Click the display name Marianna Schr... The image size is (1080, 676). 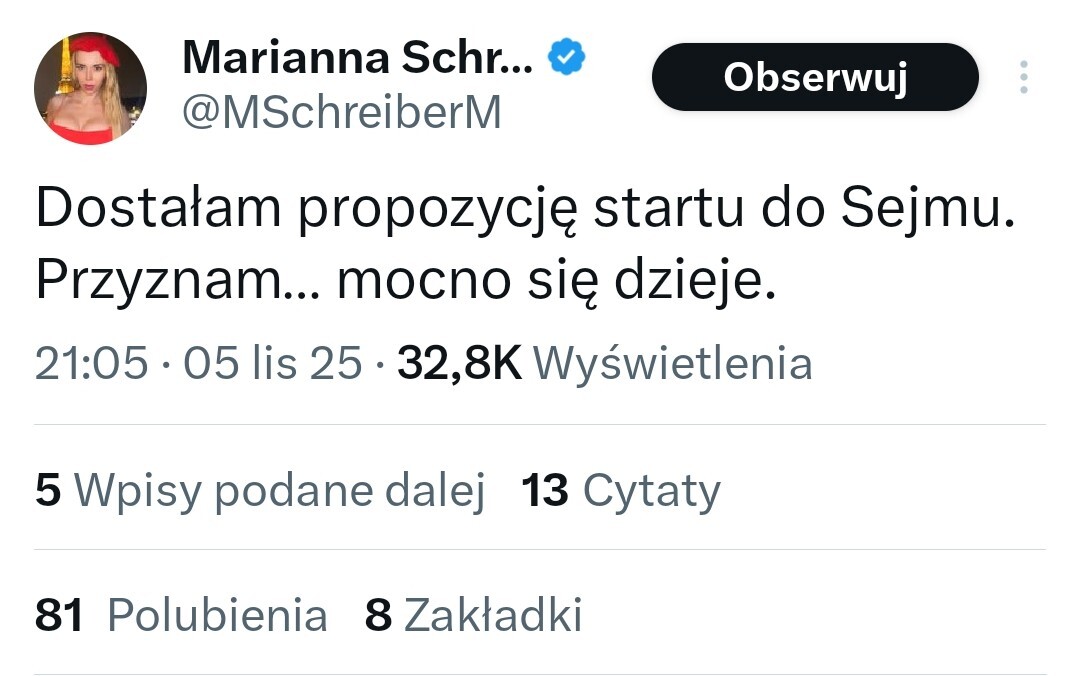357,59
